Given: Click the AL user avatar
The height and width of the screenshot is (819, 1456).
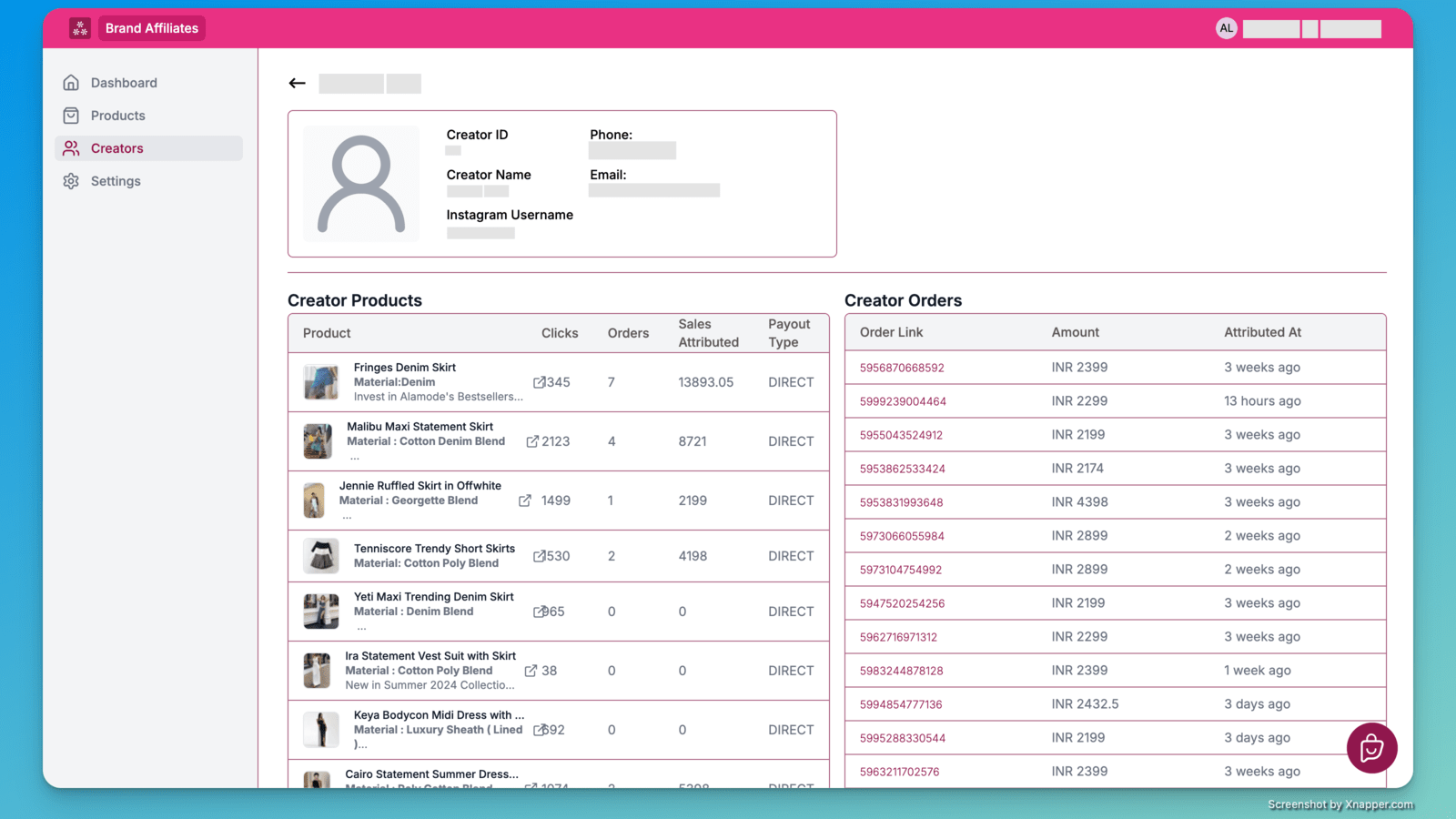Looking at the screenshot, I should coord(1226,28).
